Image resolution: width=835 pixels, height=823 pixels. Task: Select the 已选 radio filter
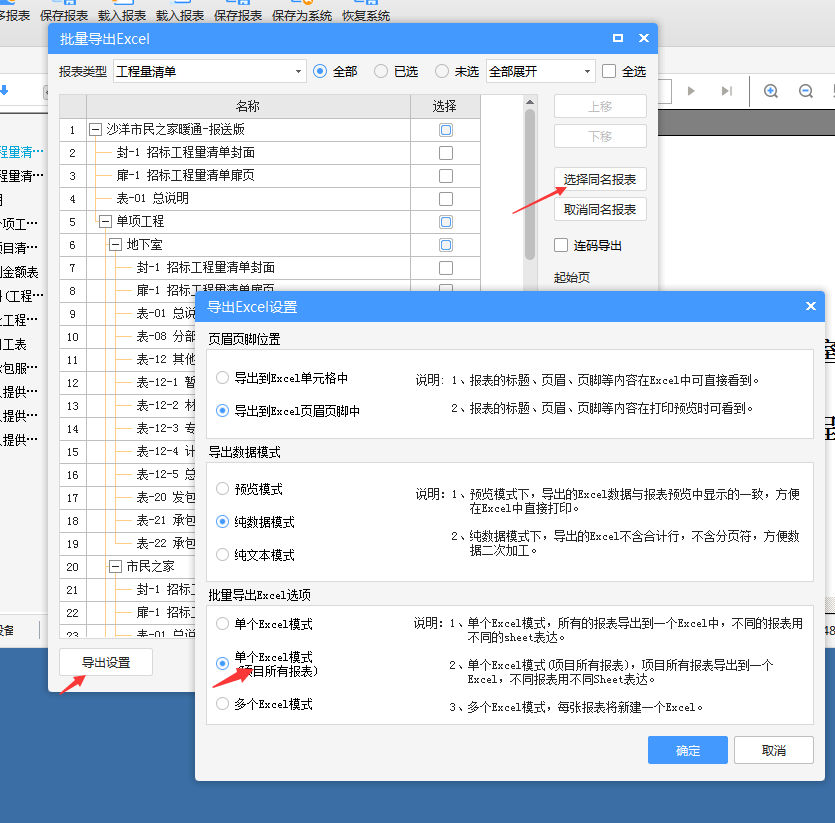click(x=381, y=71)
